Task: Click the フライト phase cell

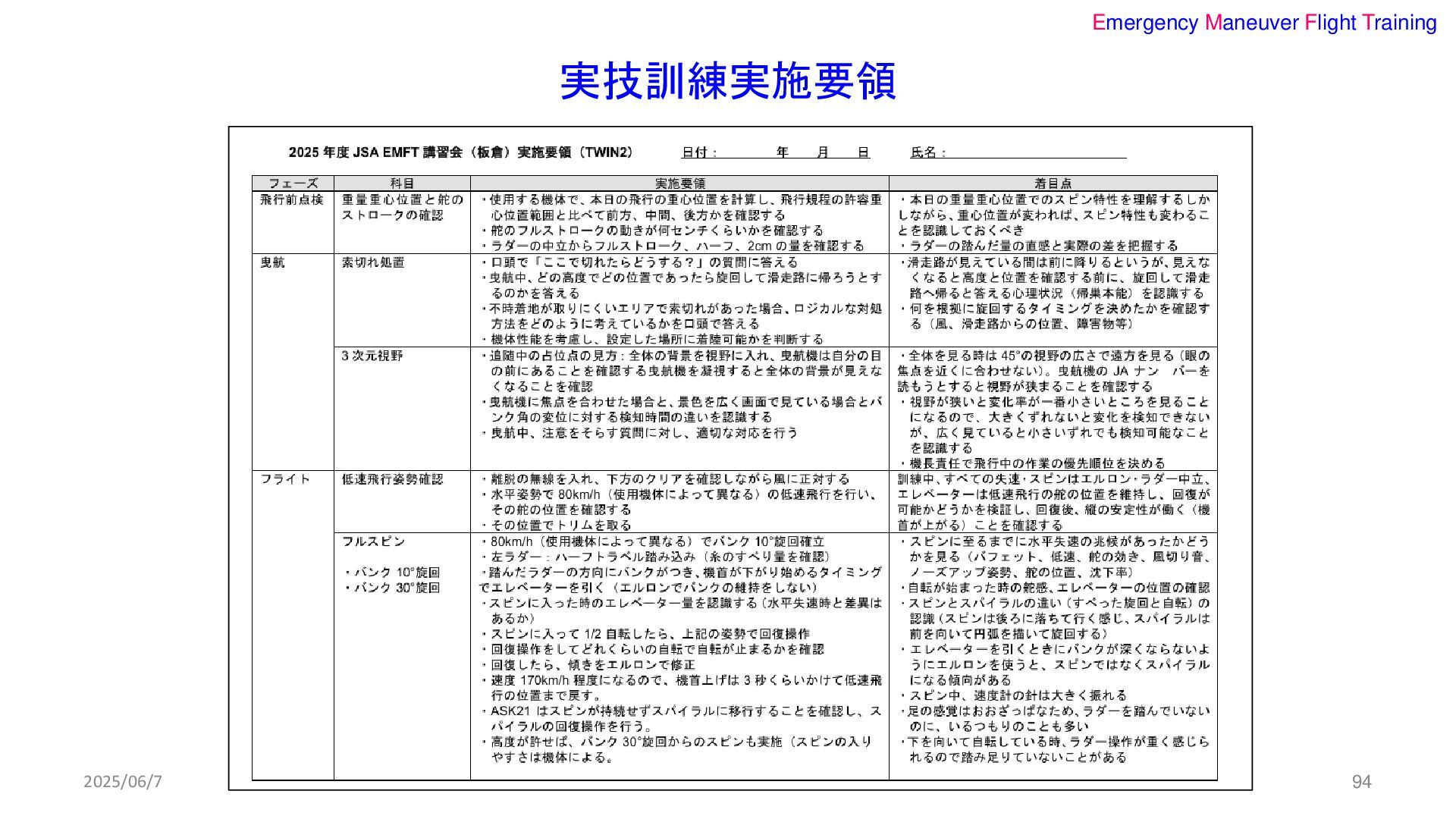Action: pos(285,479)
